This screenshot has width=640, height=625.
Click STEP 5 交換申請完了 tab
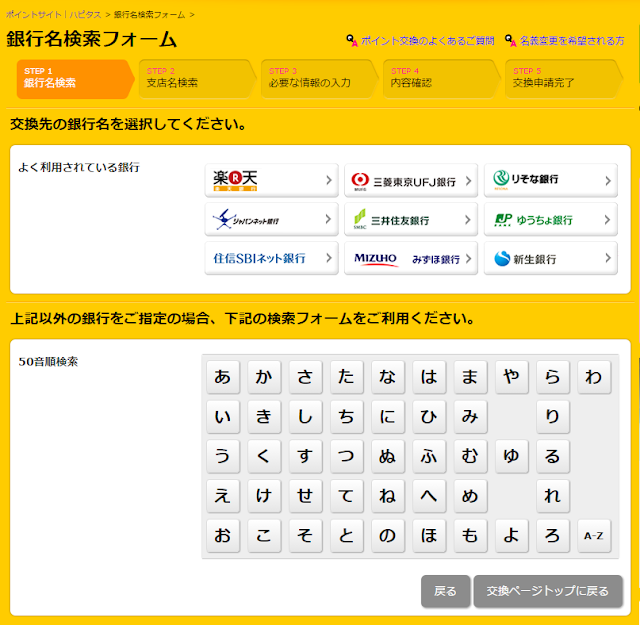563,79
